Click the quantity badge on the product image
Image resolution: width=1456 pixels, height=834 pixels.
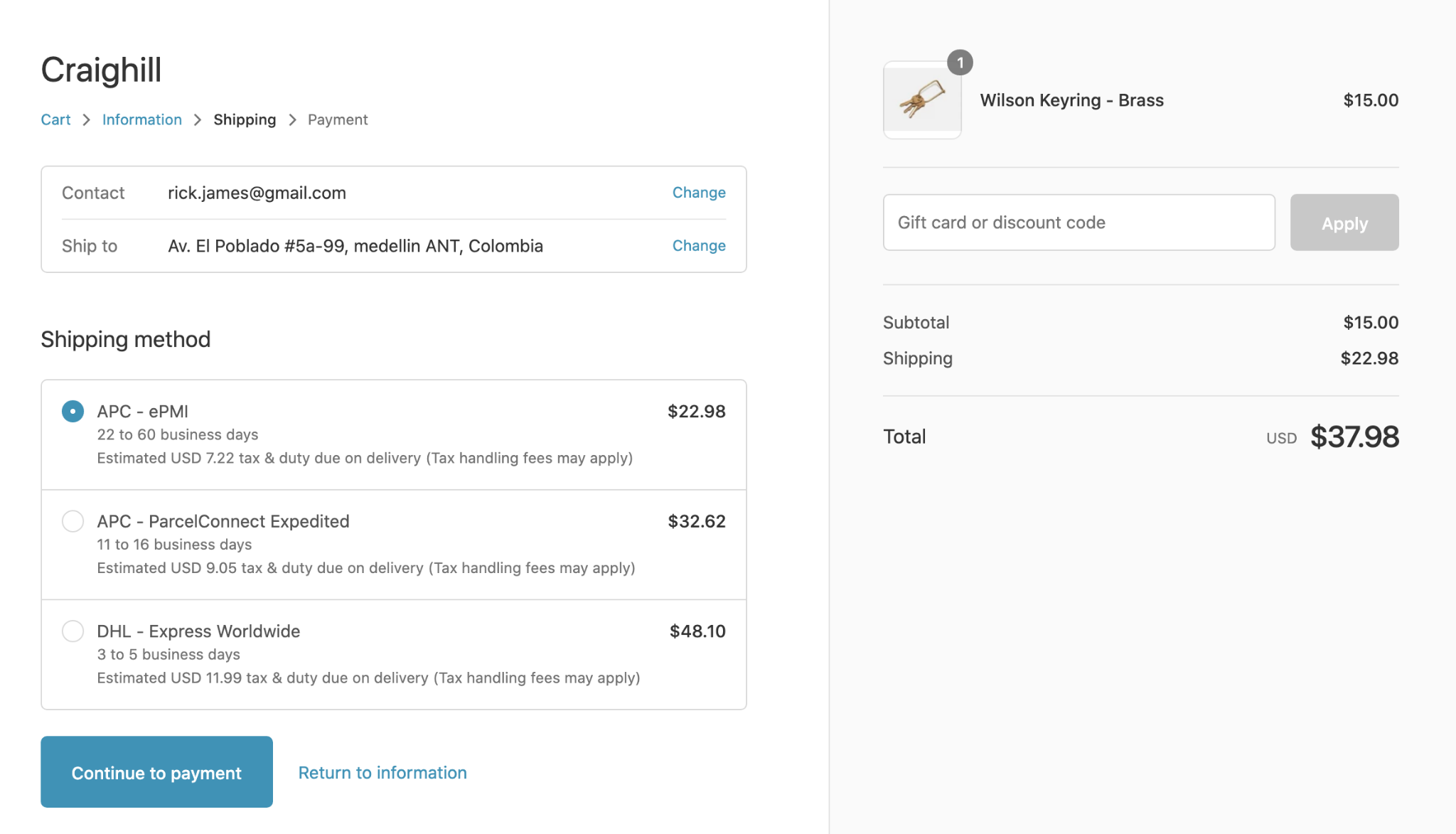(x=960, y=63)
